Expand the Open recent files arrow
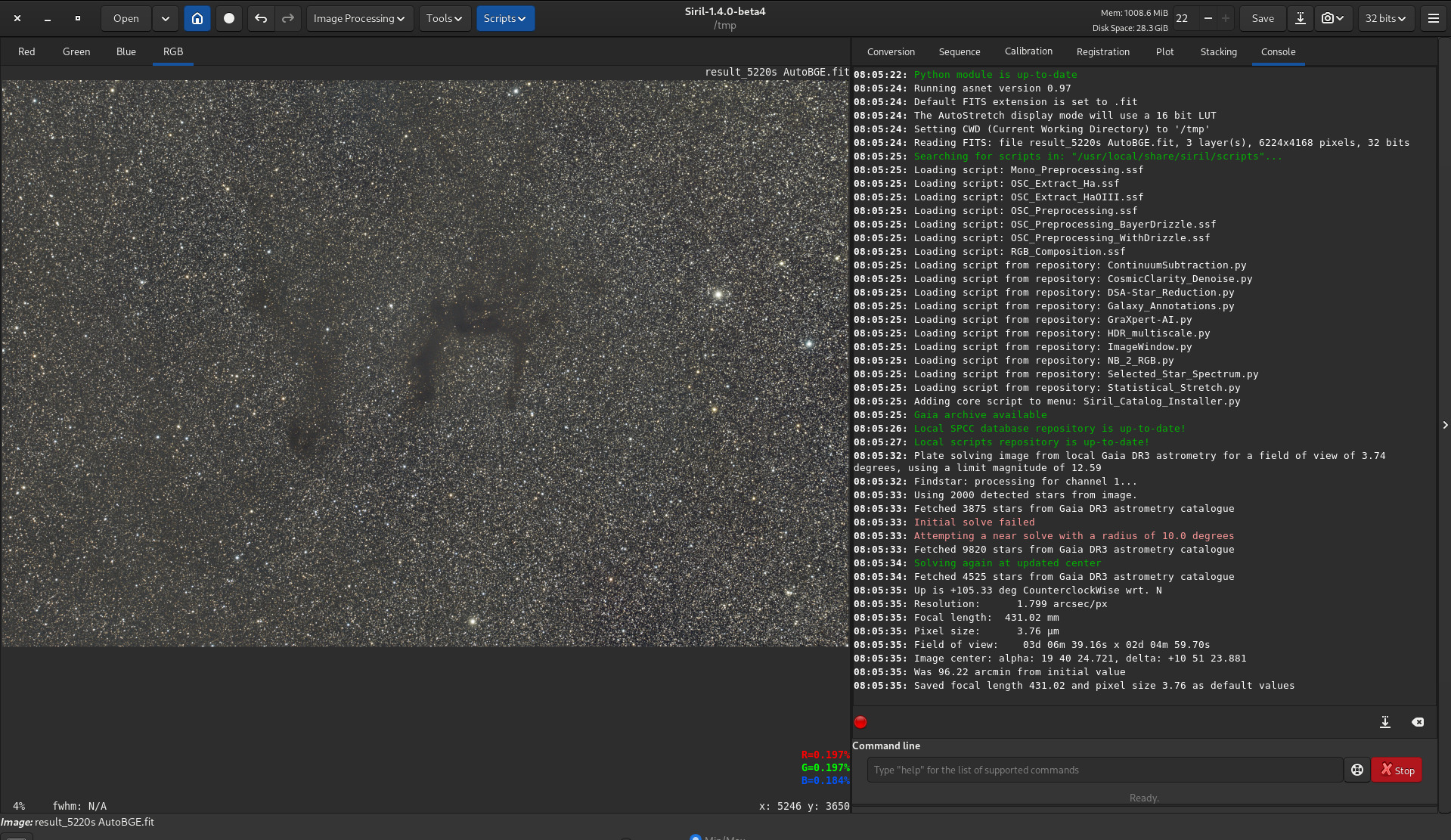1451x840 pixels. coord(165,18)
